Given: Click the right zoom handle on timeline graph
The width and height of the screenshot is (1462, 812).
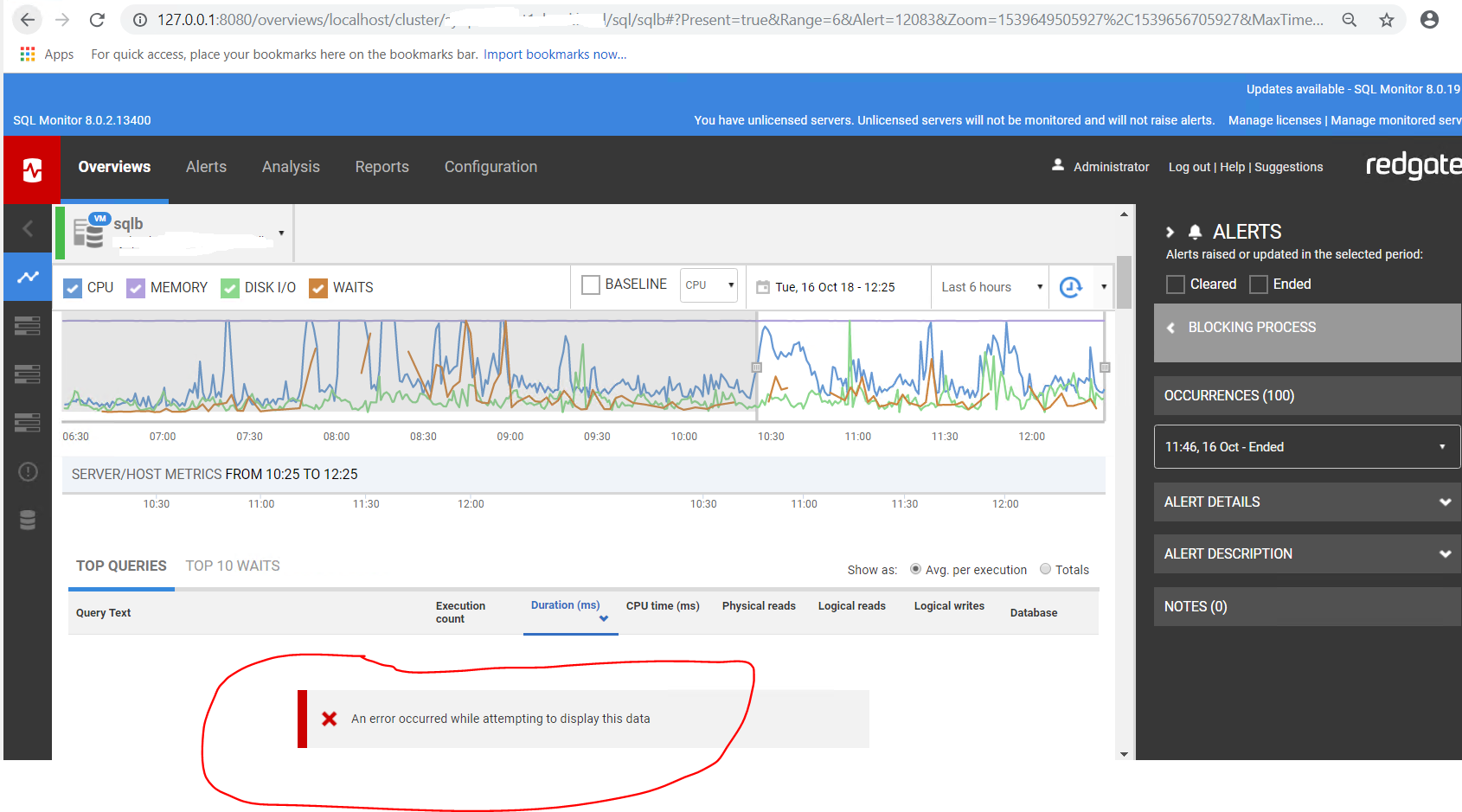Looking at the screenshot, I should click(1105, 368).
